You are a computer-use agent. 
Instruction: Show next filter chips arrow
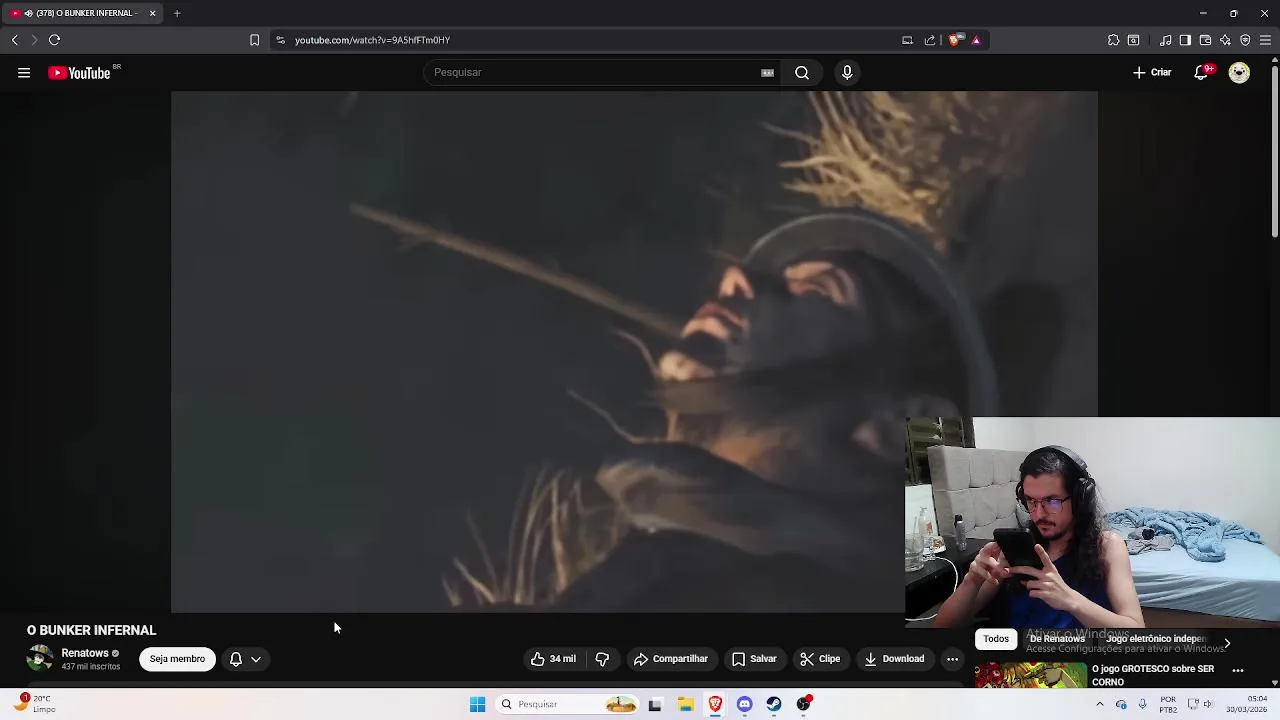tap(1227, 643)
